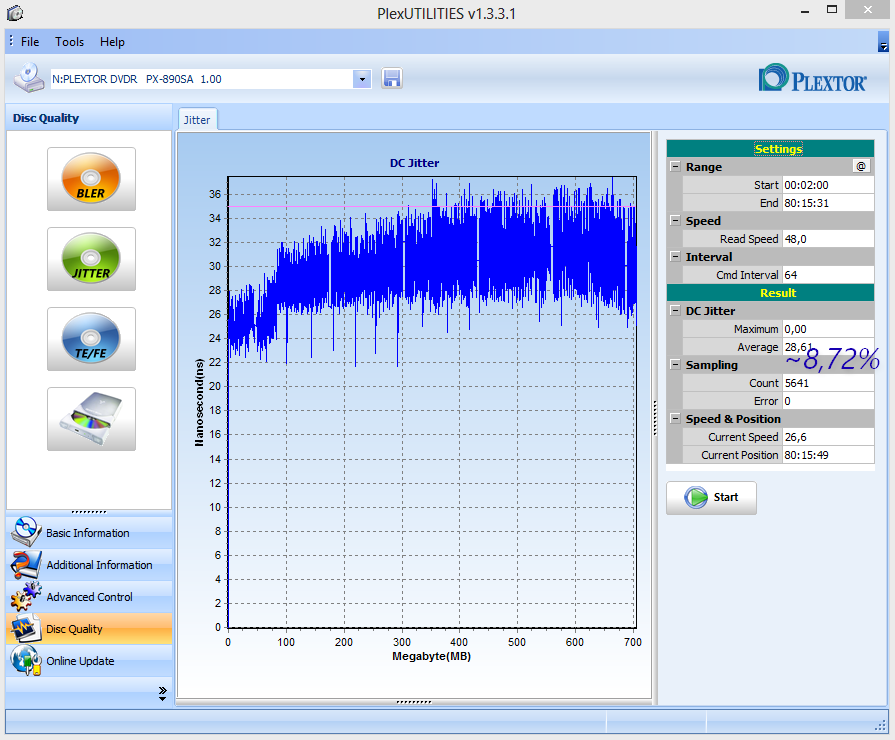
Task: Click the green play icon on Start
Action: [x=696, y=497]
